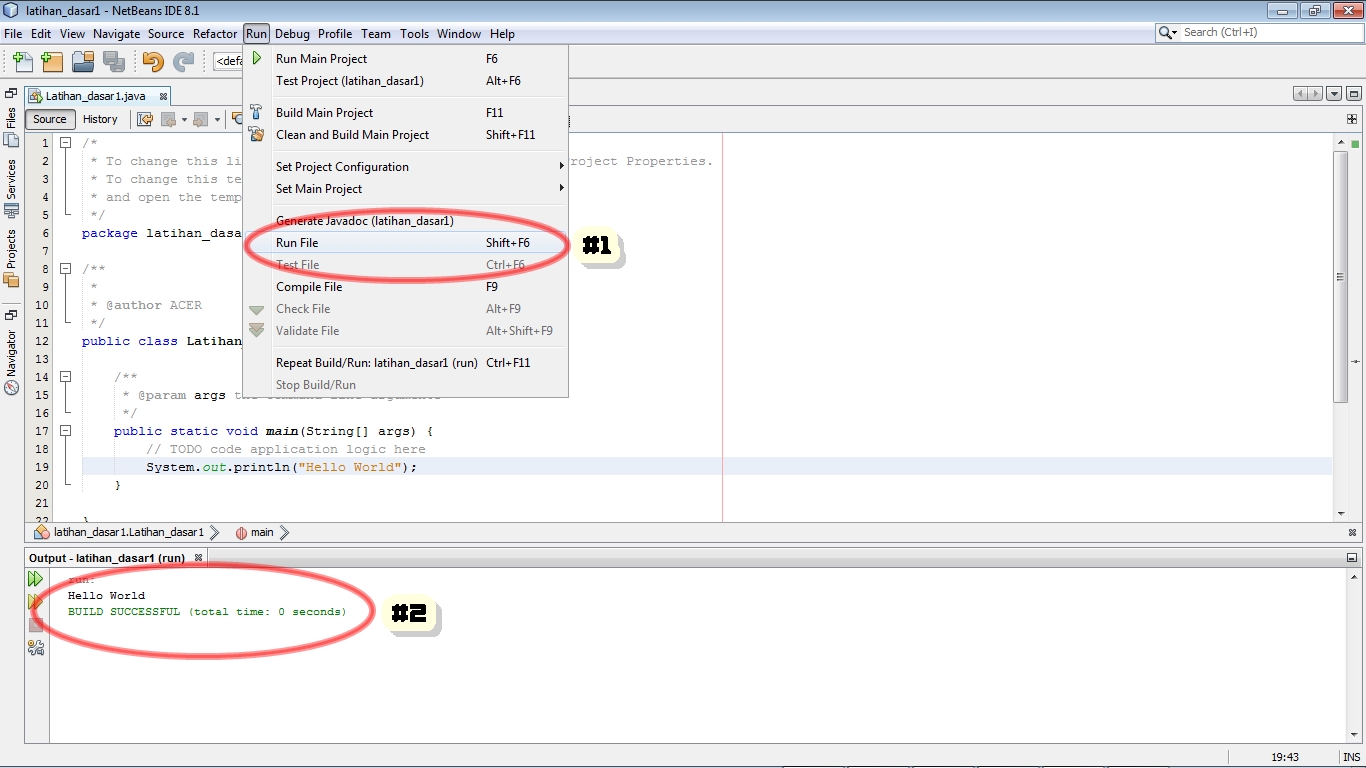Open Runtime Properties wrench icon in Output panel
The width and height of the screenshot is (1366, 768).
pos(36,647)
